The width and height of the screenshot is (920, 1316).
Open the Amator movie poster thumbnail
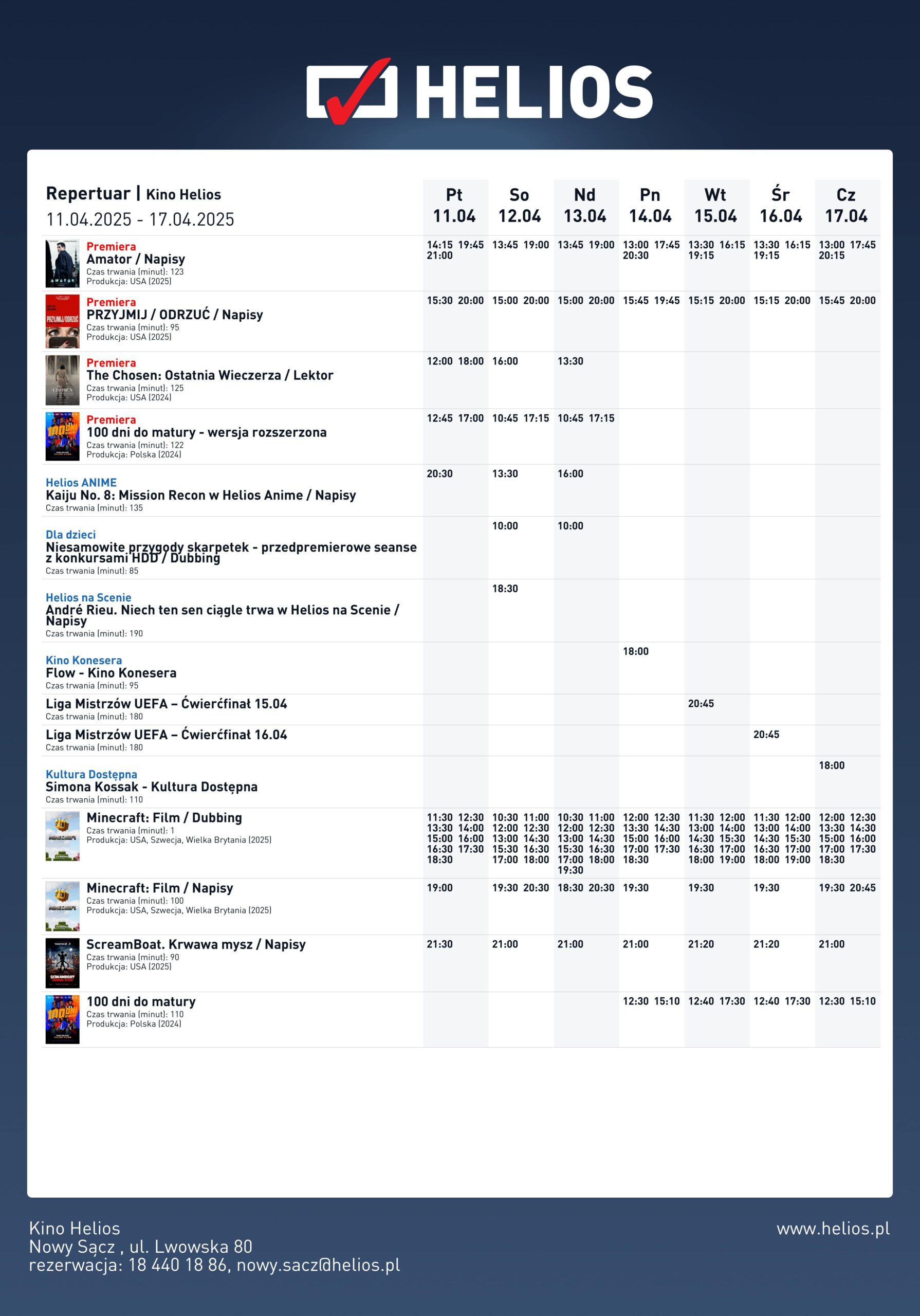pyautogui.click(x=63, y=264)
